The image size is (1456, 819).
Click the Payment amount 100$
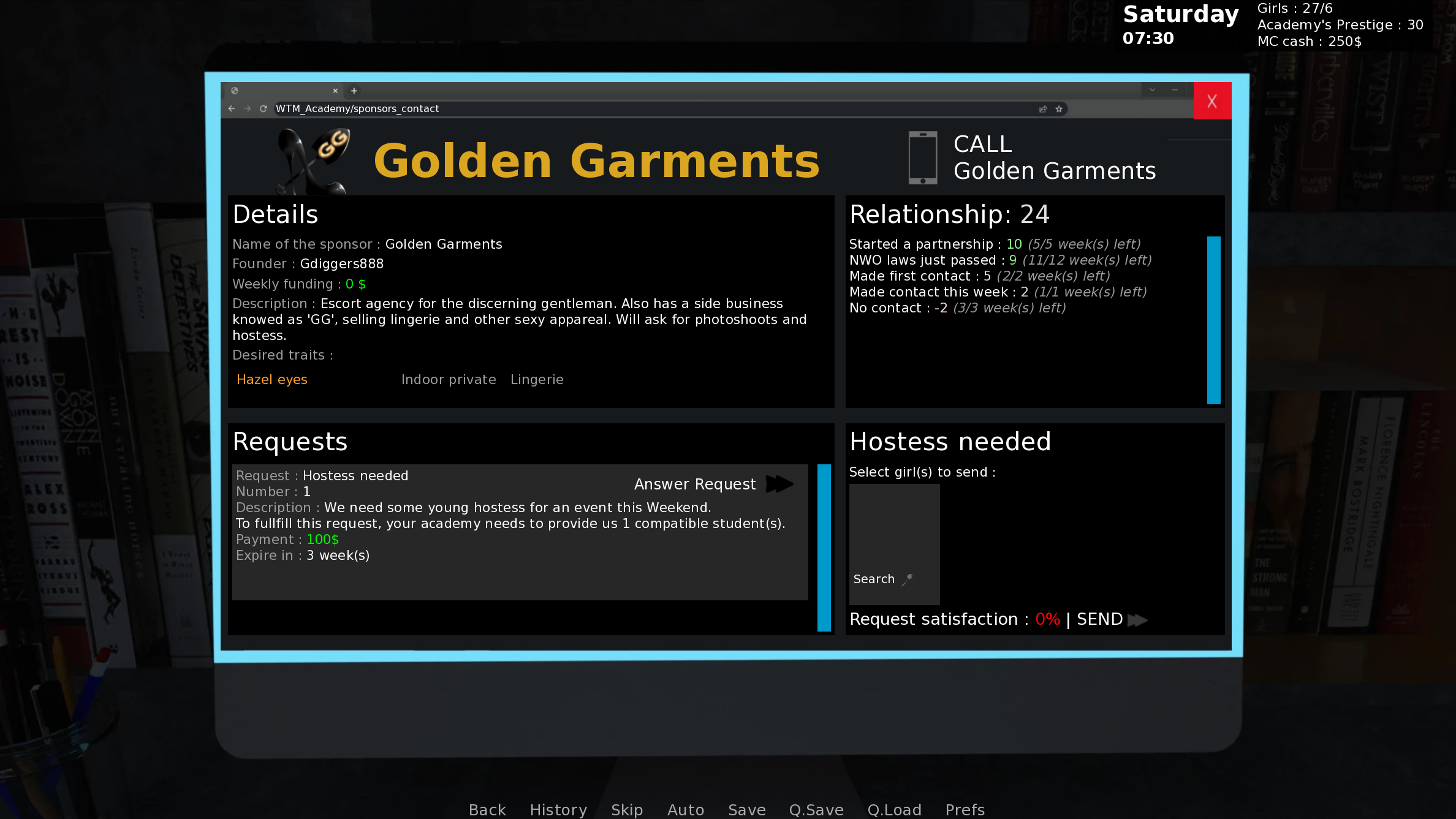click(323, 540)
